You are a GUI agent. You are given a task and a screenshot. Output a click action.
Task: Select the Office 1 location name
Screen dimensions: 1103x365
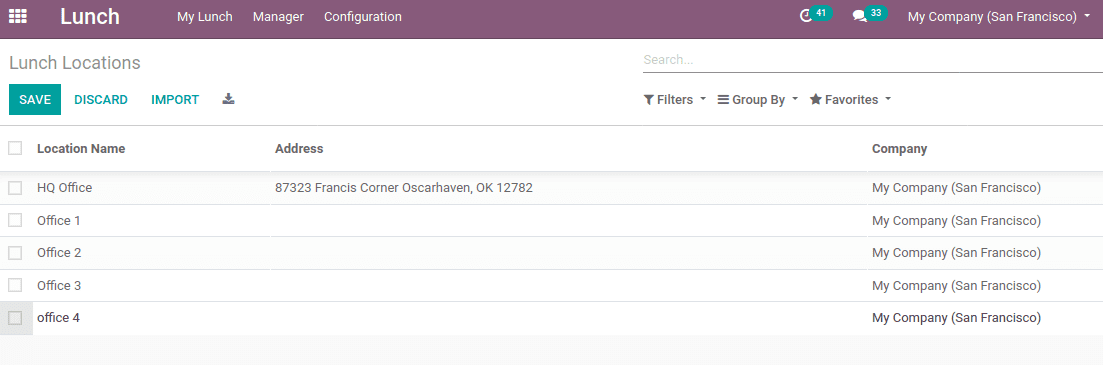tap(59, 221)
